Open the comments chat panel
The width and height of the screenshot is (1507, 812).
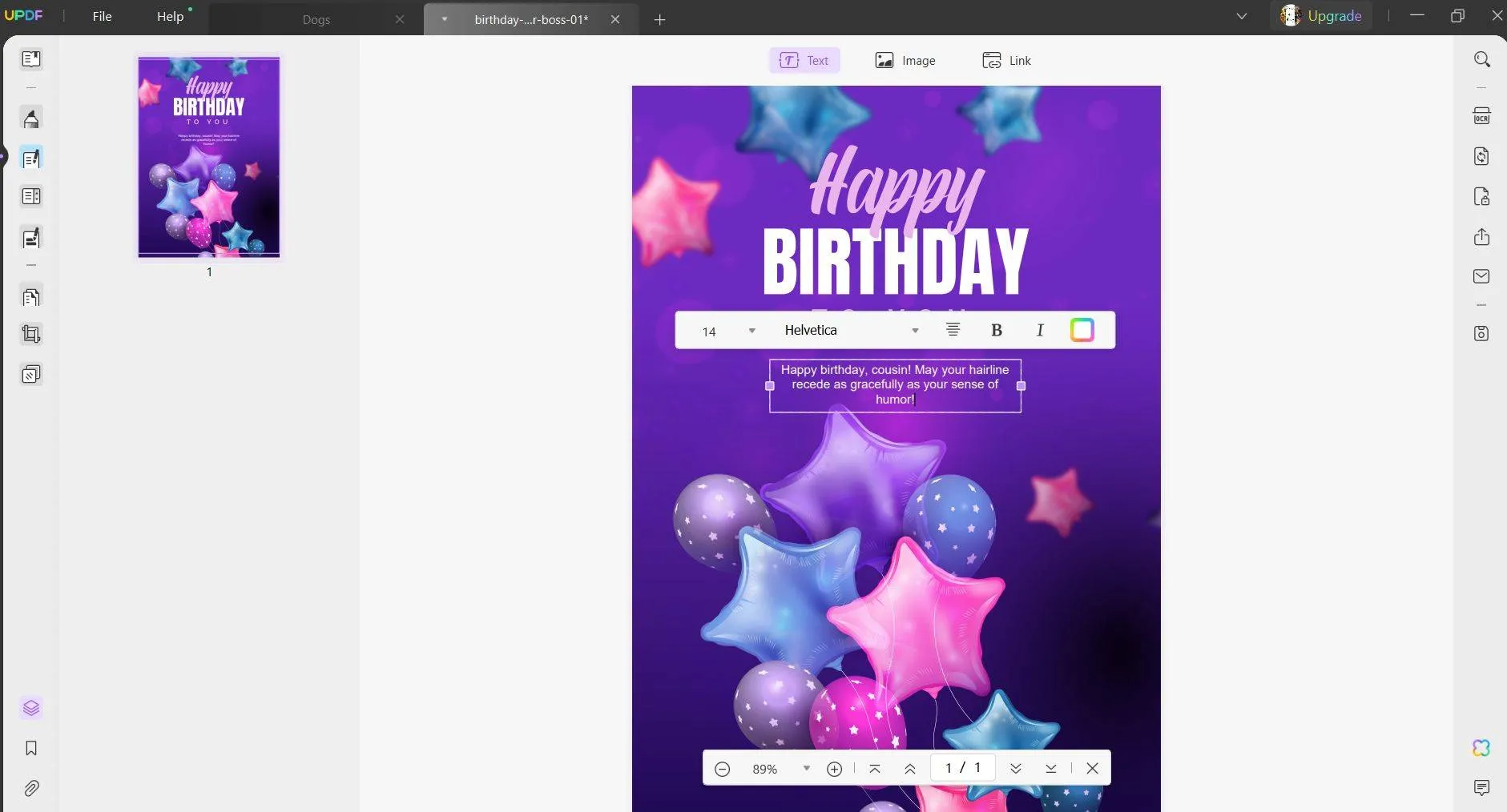1481,788
